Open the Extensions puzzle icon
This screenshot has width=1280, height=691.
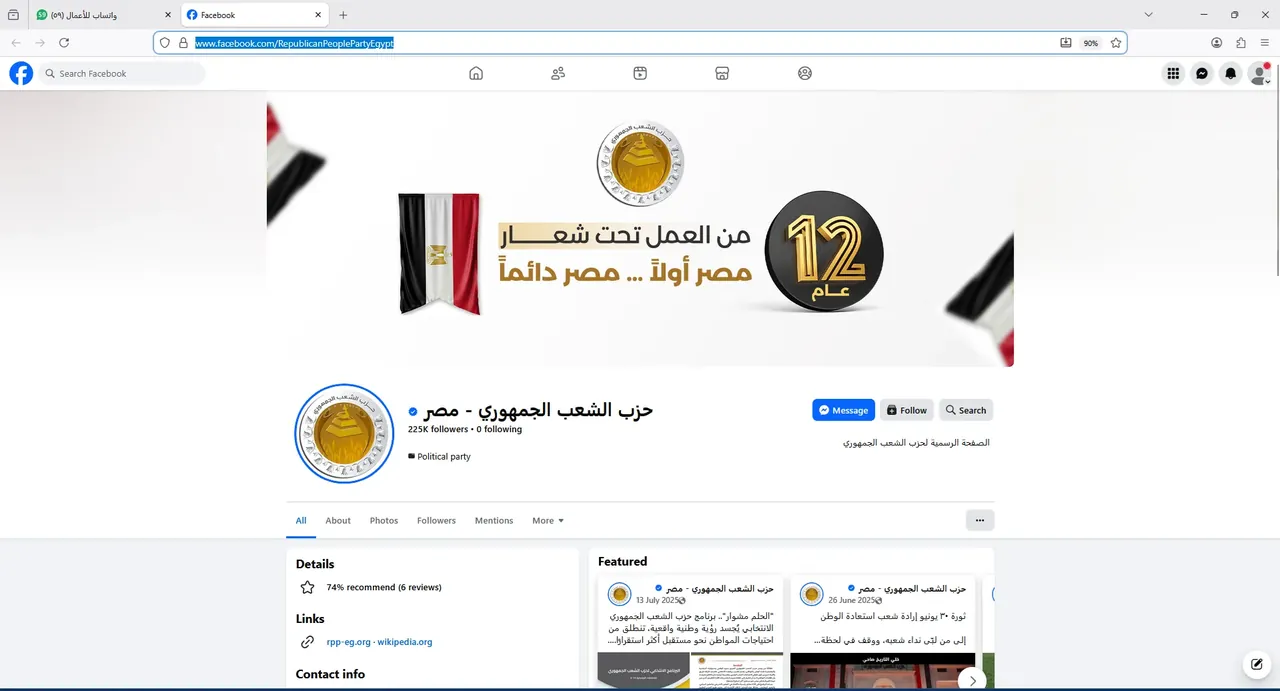click(x=1241, y=43)
